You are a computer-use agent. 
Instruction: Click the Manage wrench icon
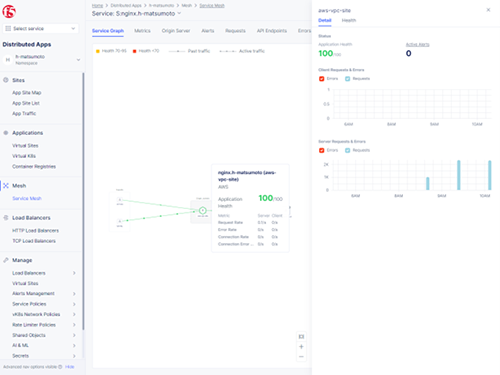(x=6, y=260)
